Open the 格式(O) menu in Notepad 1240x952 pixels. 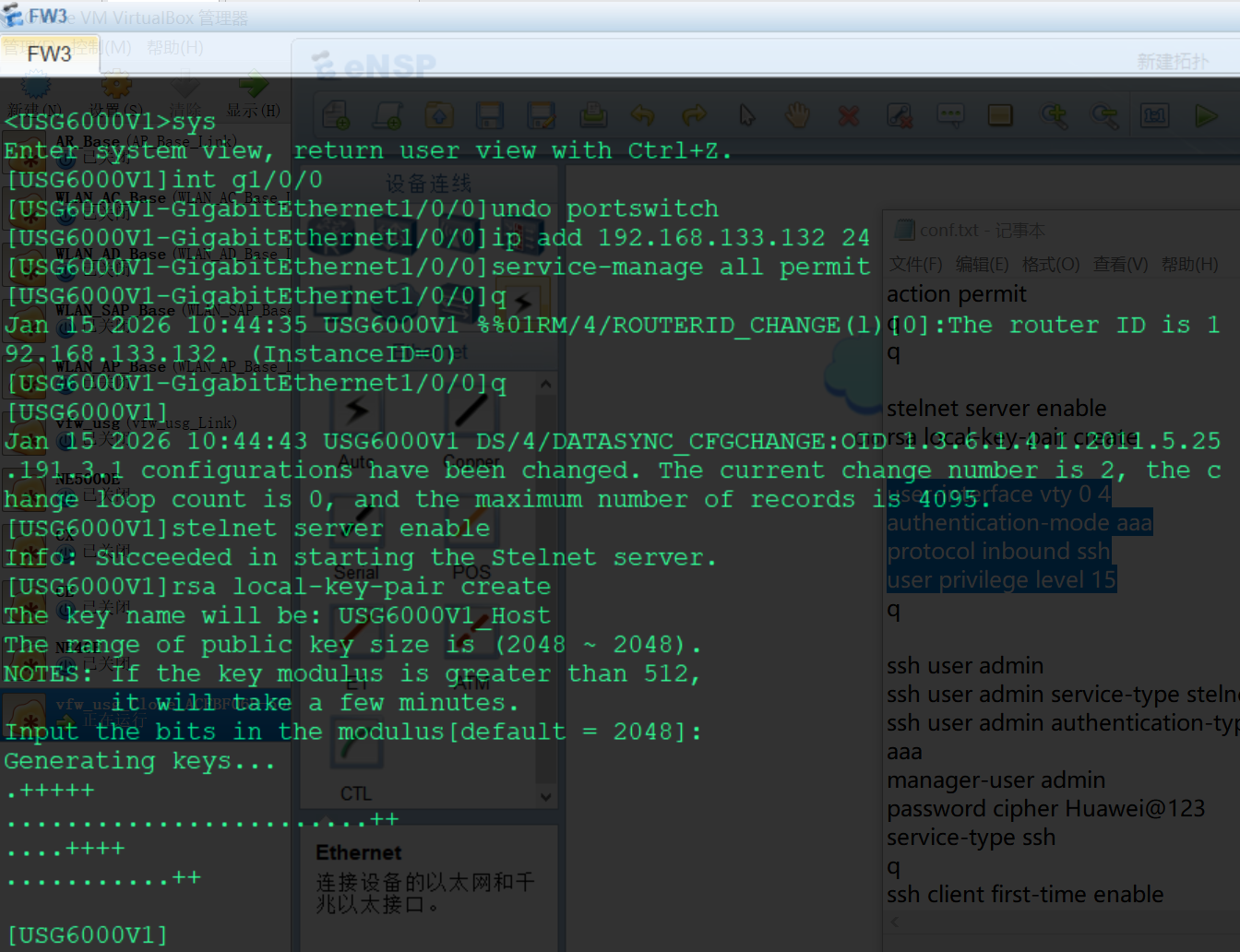tap(1050, 265)
